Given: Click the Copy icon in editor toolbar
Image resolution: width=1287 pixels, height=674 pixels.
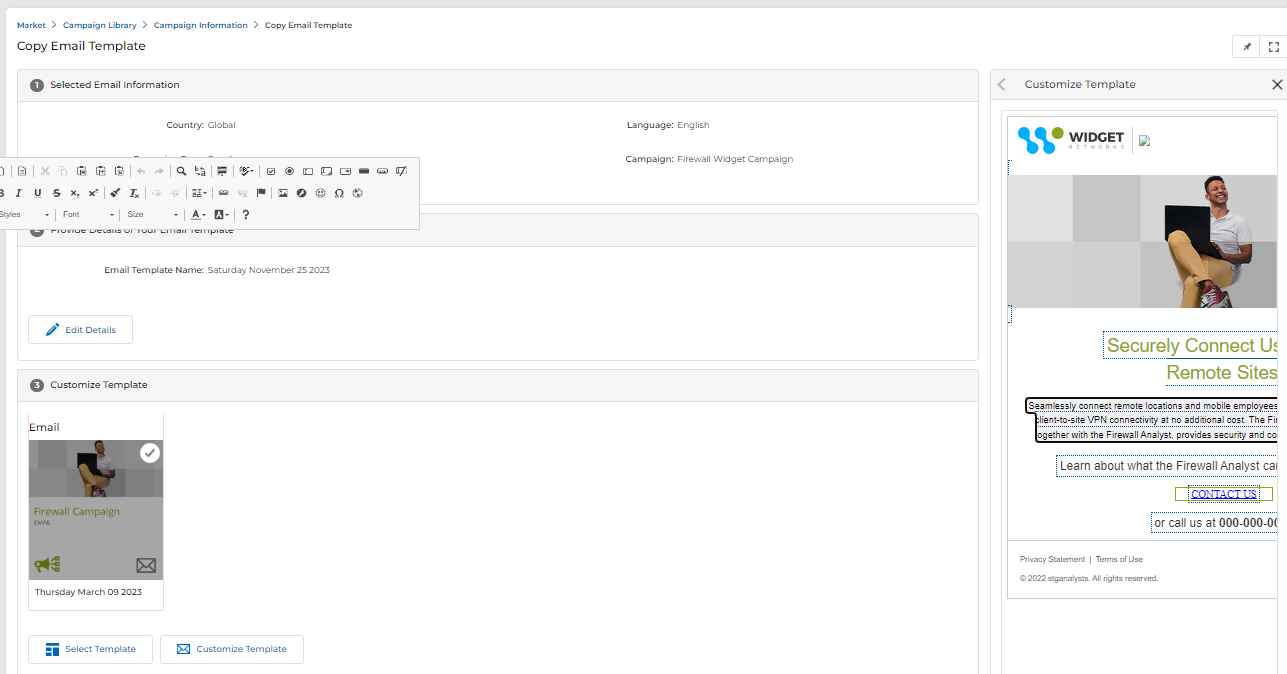Looking at the screenshot, I should [63, 171].
